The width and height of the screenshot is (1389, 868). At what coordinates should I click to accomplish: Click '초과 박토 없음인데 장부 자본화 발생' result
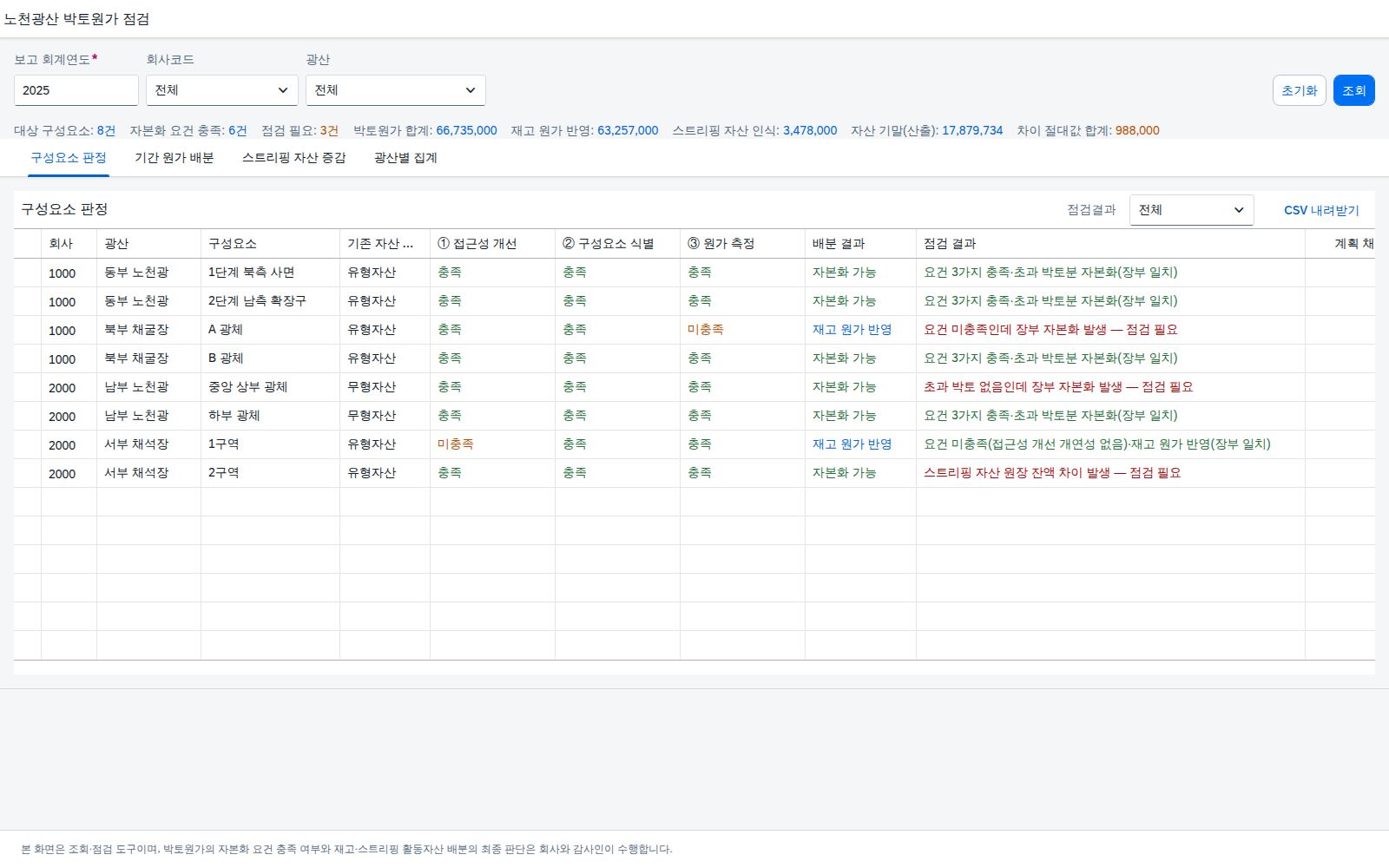(1058, 387)
